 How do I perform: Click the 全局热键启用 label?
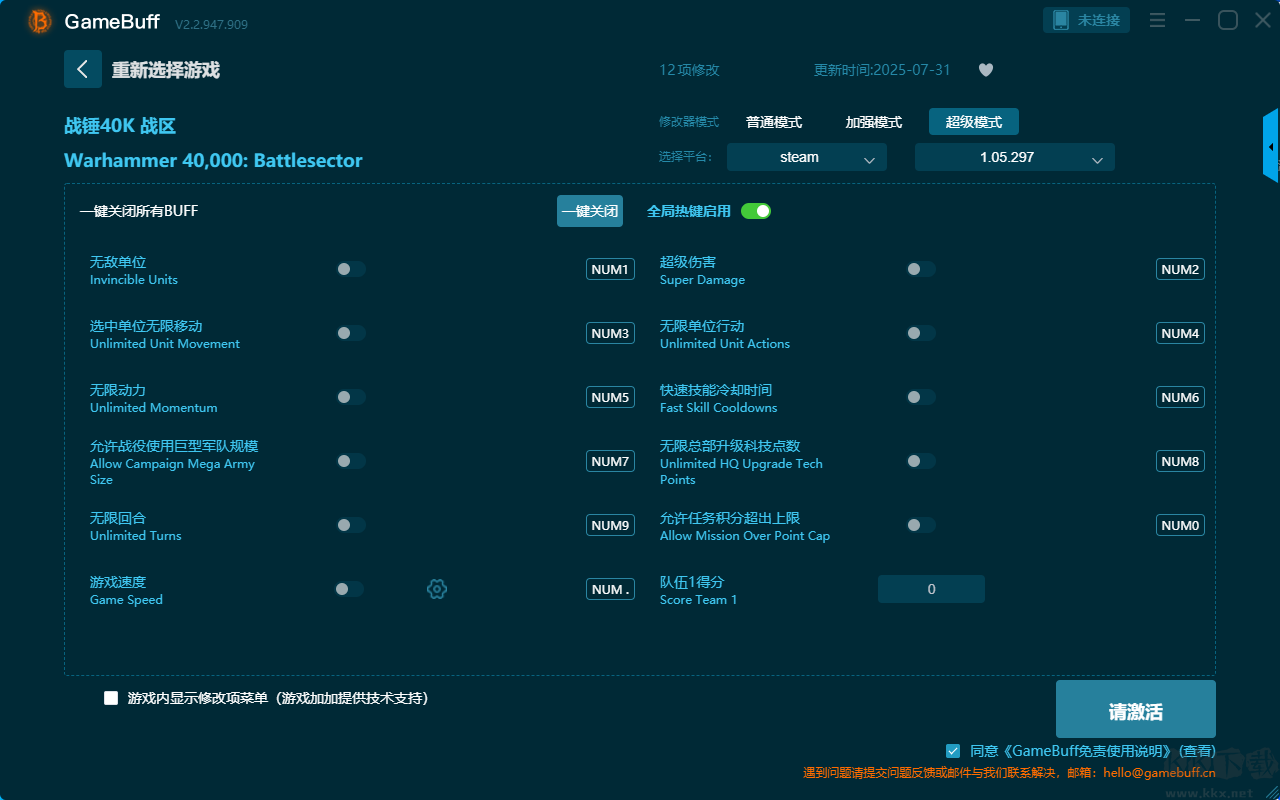coord(689,211)
